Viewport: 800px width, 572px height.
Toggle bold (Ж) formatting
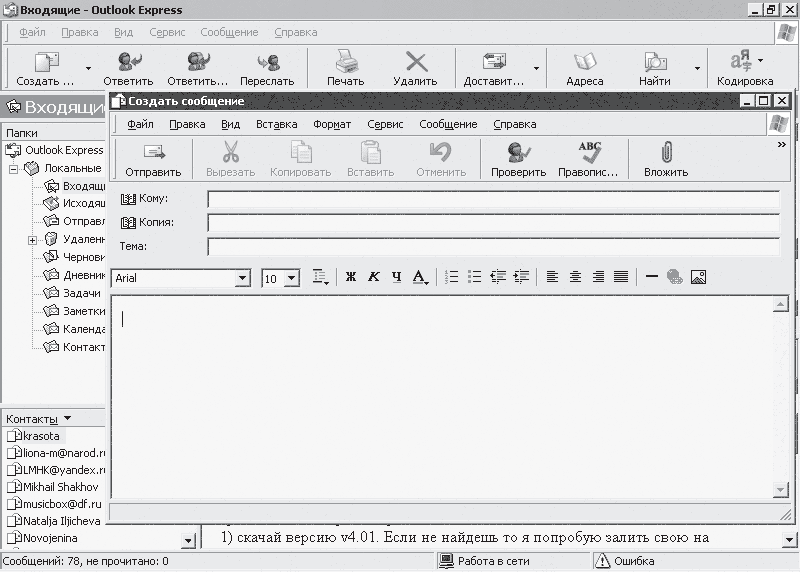351,277
